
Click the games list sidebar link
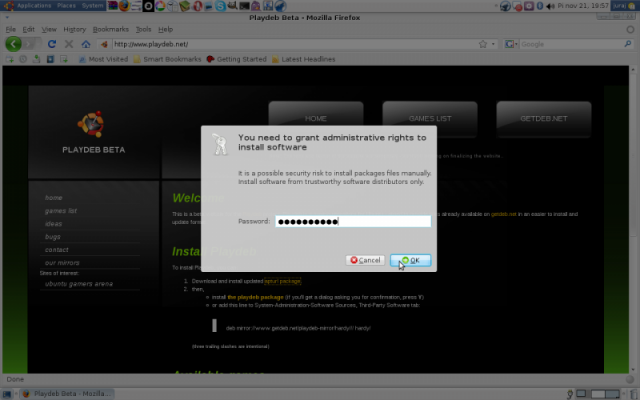click(61, 211)
